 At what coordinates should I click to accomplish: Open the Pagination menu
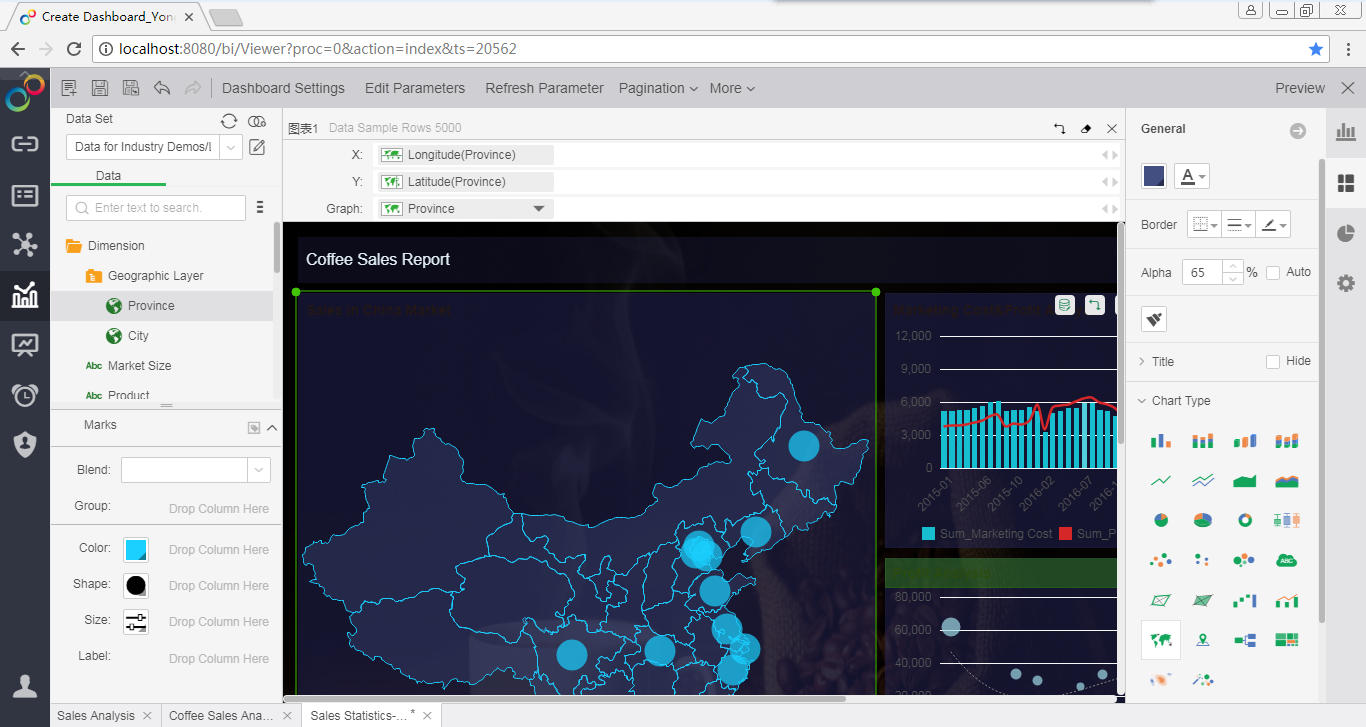(658, 88)
